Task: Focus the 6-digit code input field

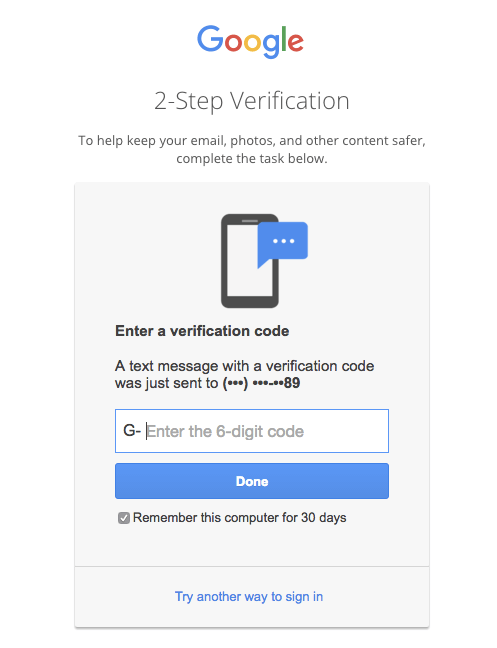Action: point(252,431)
